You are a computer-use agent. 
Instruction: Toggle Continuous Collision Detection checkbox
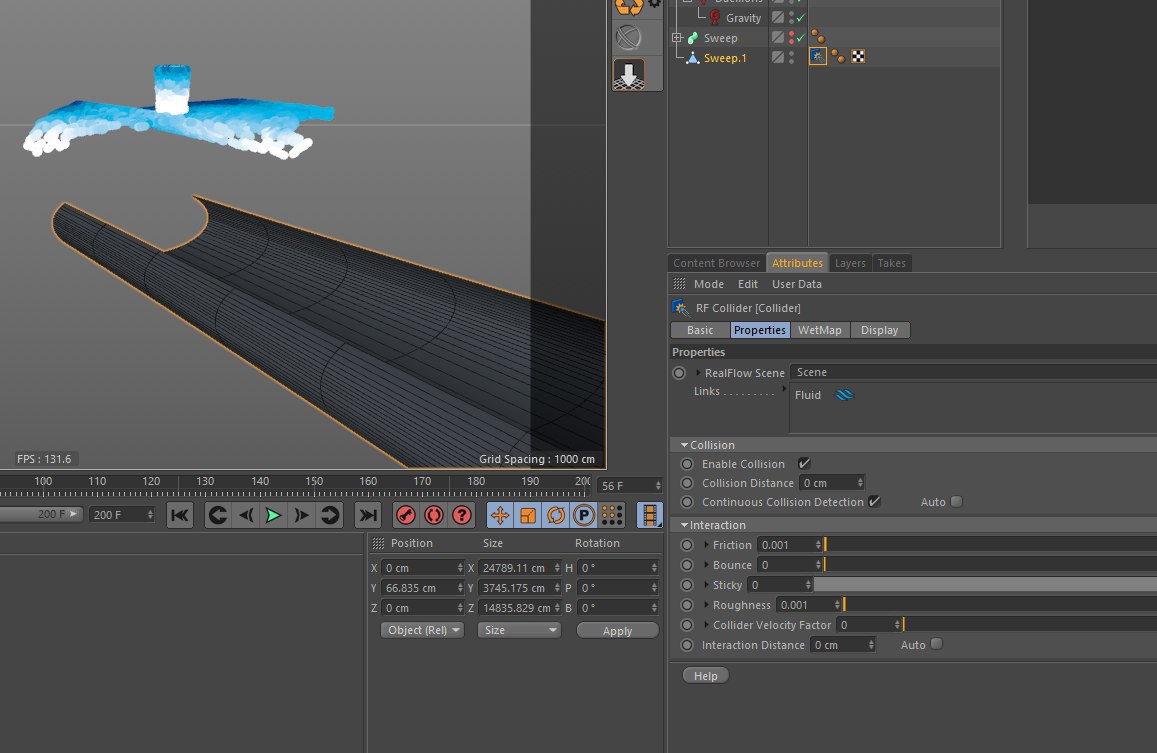pos(874,502)
